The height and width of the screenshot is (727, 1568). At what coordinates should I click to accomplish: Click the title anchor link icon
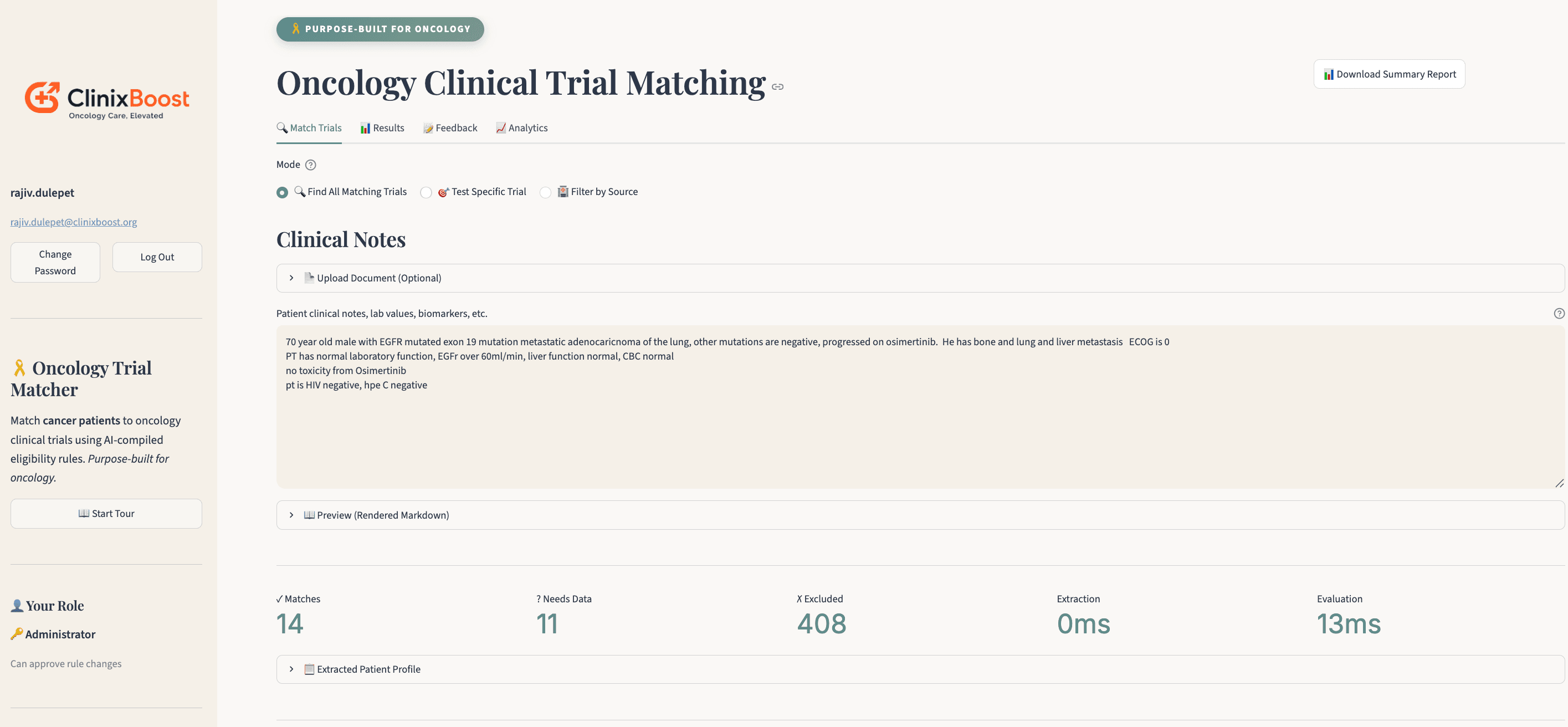pos(777,87)
